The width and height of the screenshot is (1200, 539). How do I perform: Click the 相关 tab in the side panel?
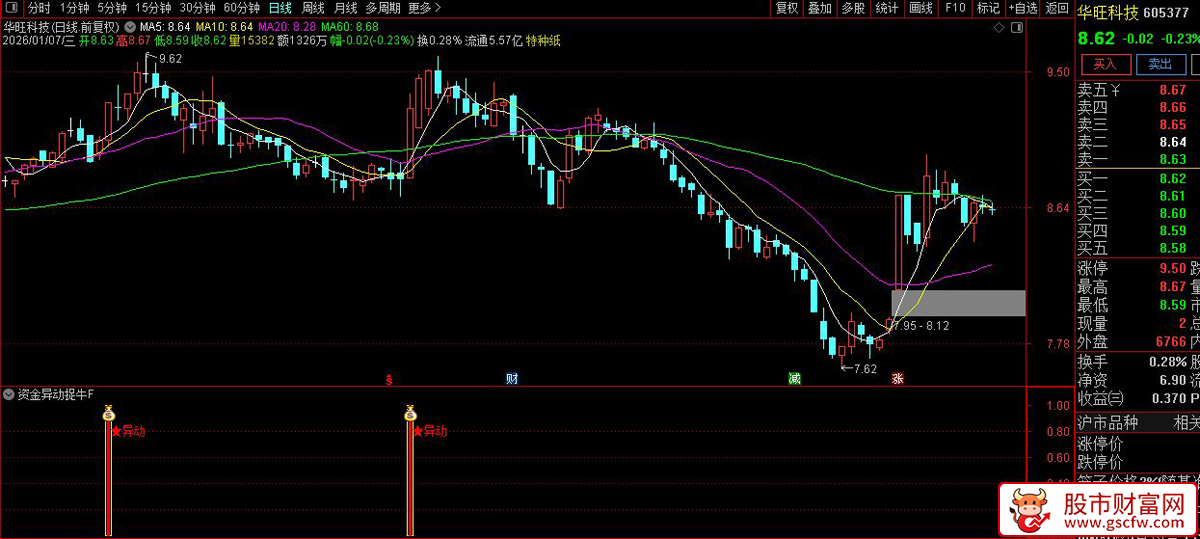coord(1186,423)
